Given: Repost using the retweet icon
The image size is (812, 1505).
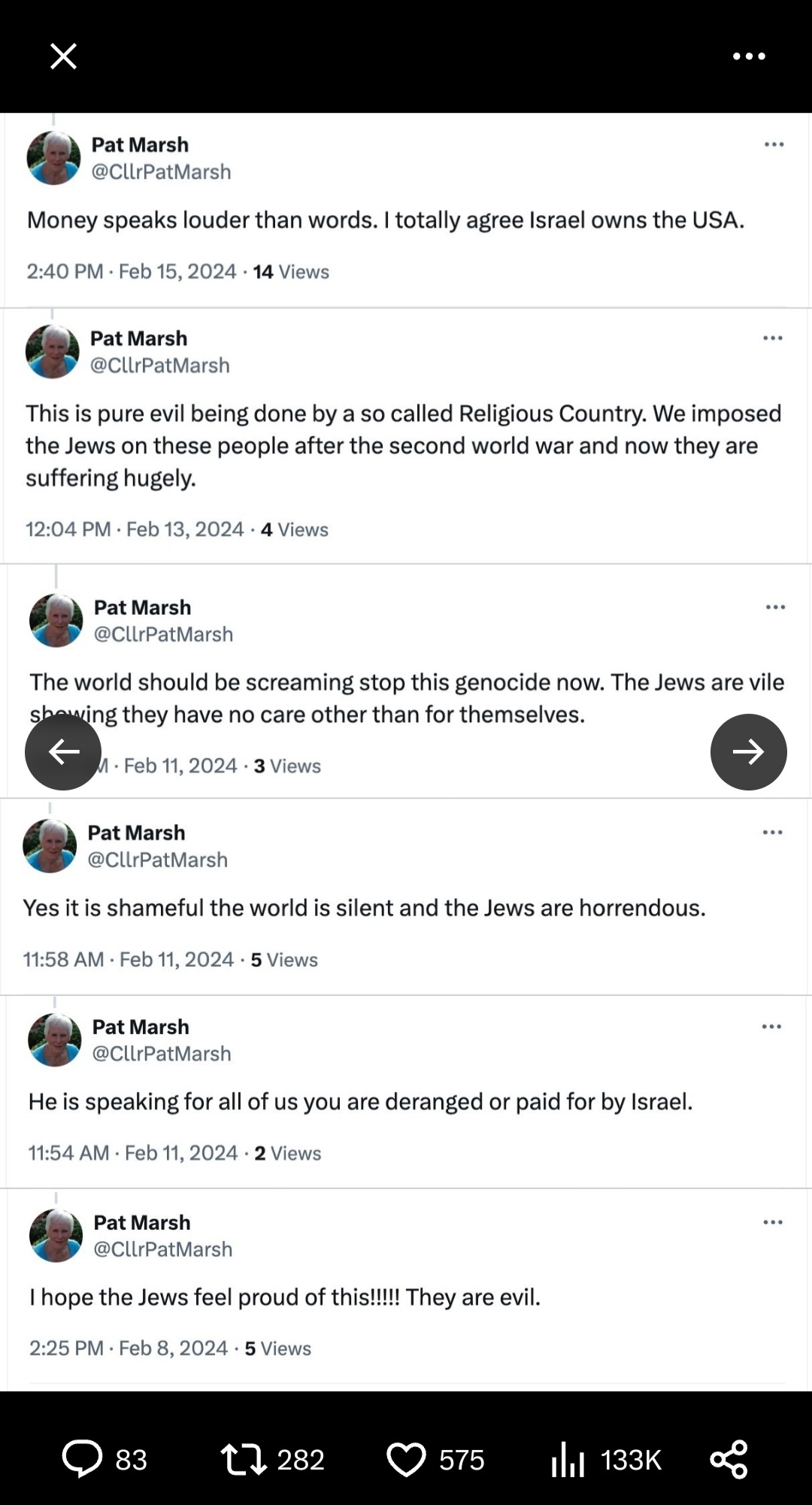Looking at the screenshot, I should pos(244,1459).
